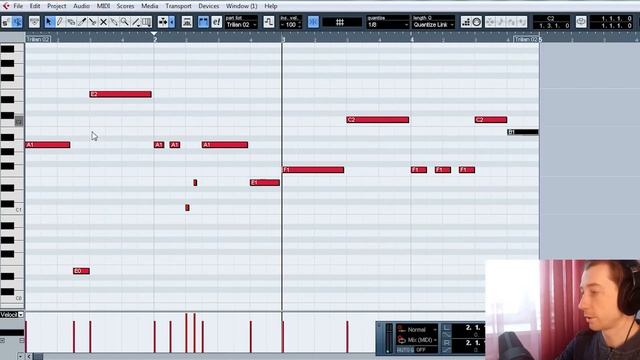Screen dimensions: 640x360
Task: Click the toolbar icon left of Show Part Borders
Action: (x=187, y=22)
